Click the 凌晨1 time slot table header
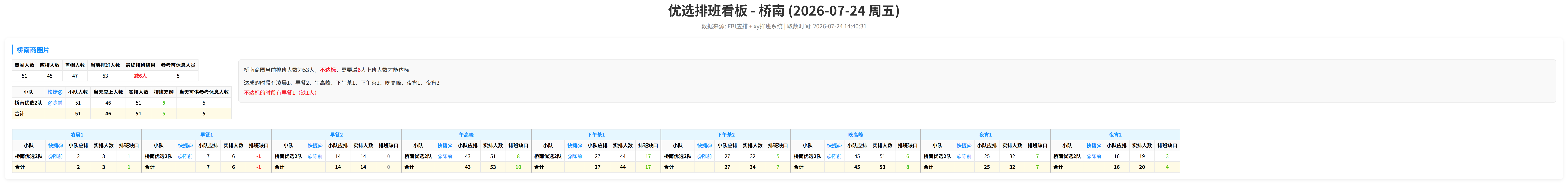The height and width of the screenshot is (185, 1568). (x=77, y=134)
